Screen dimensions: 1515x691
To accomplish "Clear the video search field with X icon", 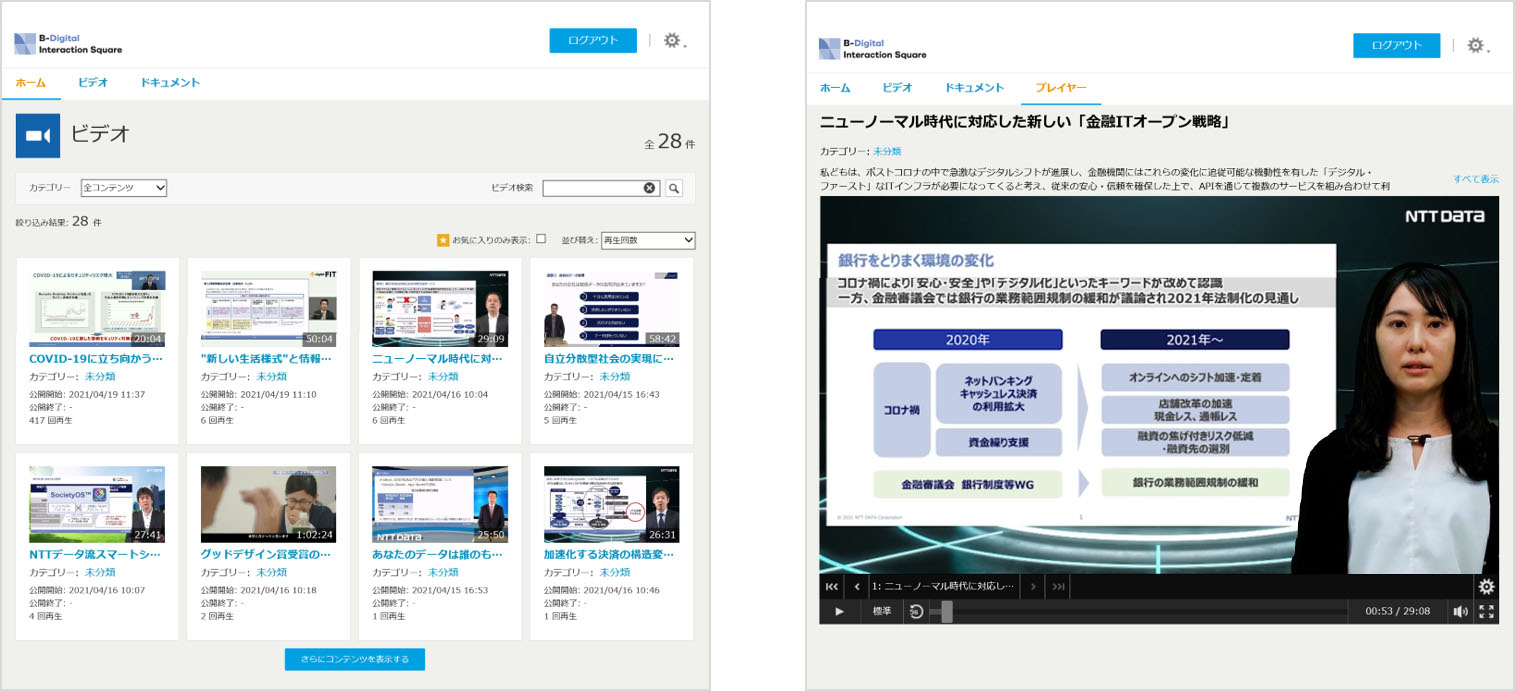I will click(x=649, y=188).
